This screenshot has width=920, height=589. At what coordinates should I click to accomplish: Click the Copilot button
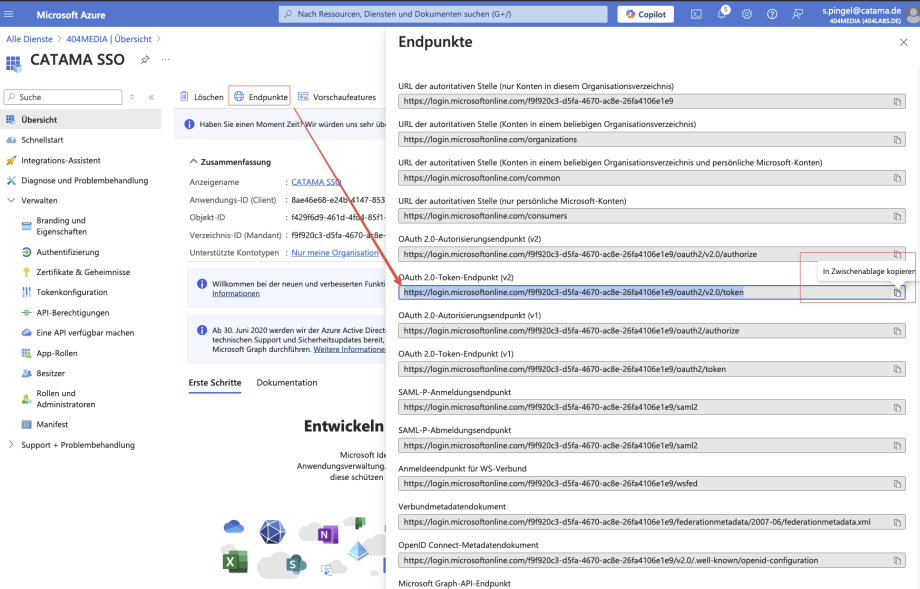[645, 14]
